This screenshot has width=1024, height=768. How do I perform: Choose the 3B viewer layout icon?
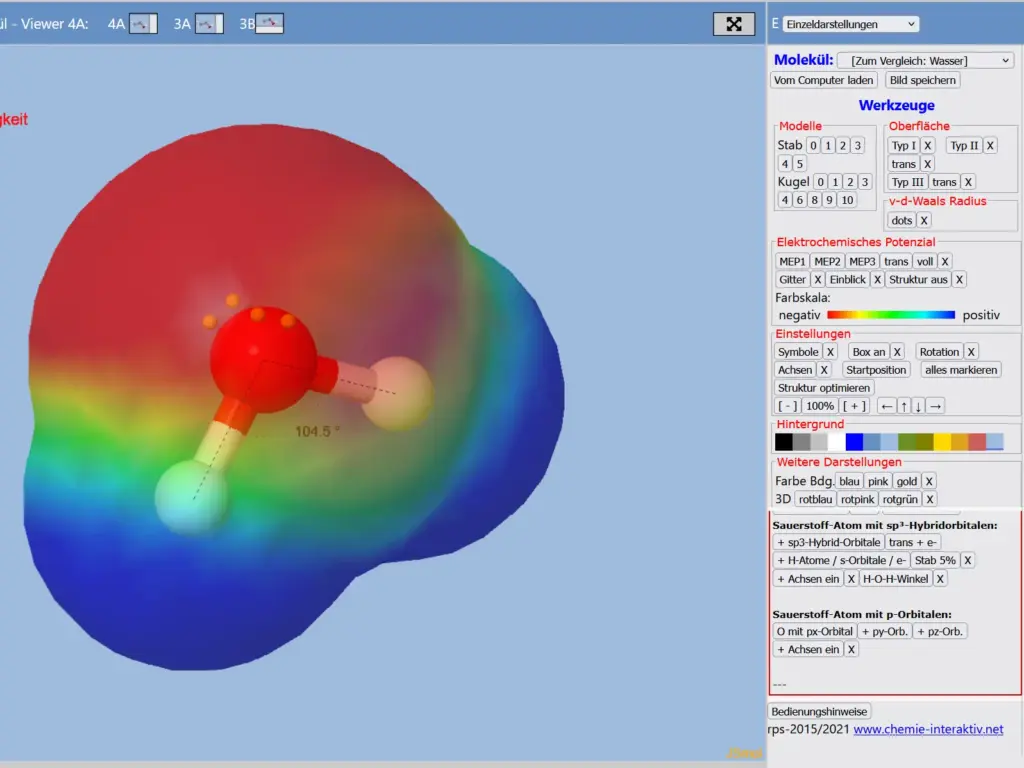click(x=269, y=24)
